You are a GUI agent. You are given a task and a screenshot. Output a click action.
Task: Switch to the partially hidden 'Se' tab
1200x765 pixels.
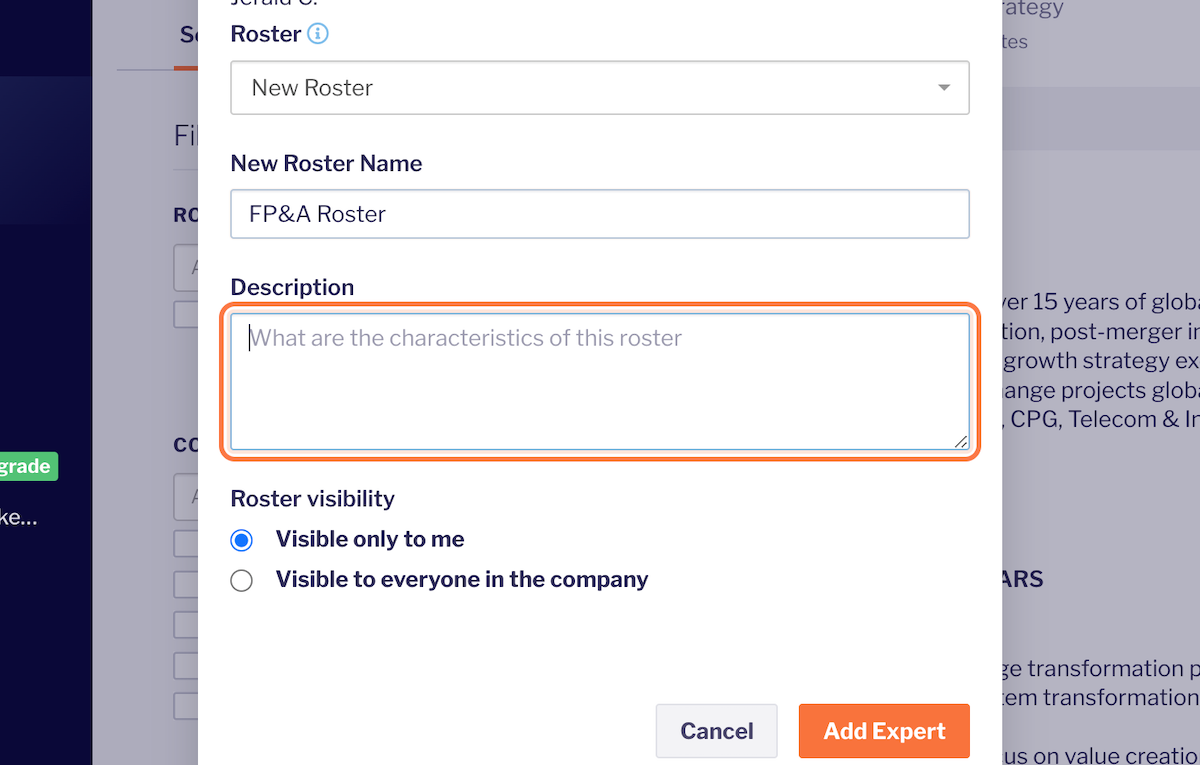189,35
